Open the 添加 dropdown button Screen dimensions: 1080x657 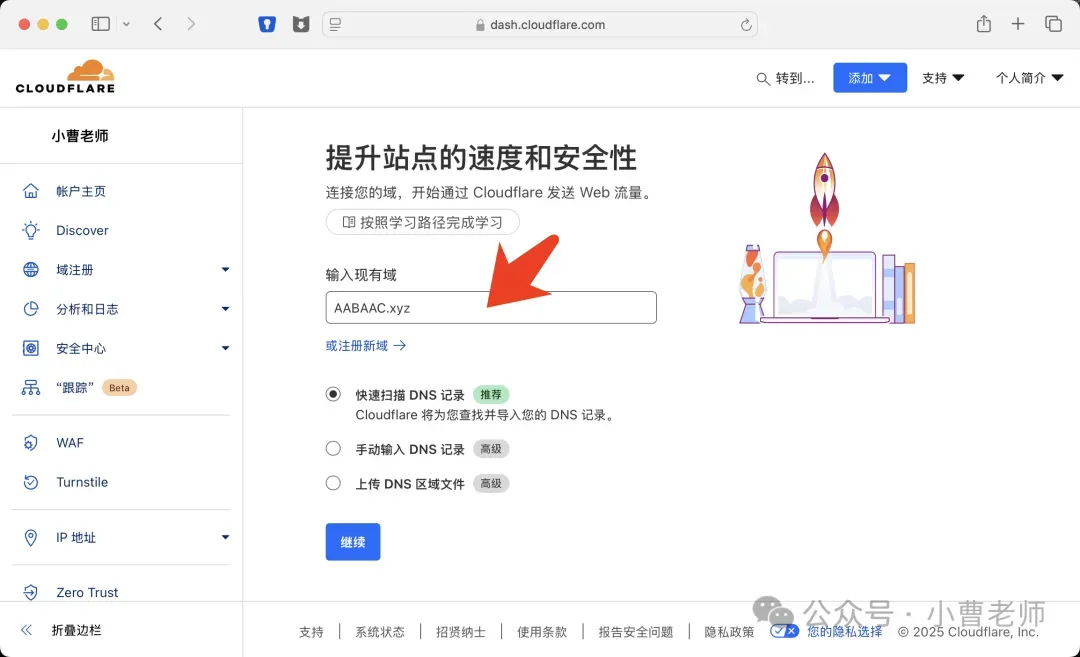click(x=869, y=78)
